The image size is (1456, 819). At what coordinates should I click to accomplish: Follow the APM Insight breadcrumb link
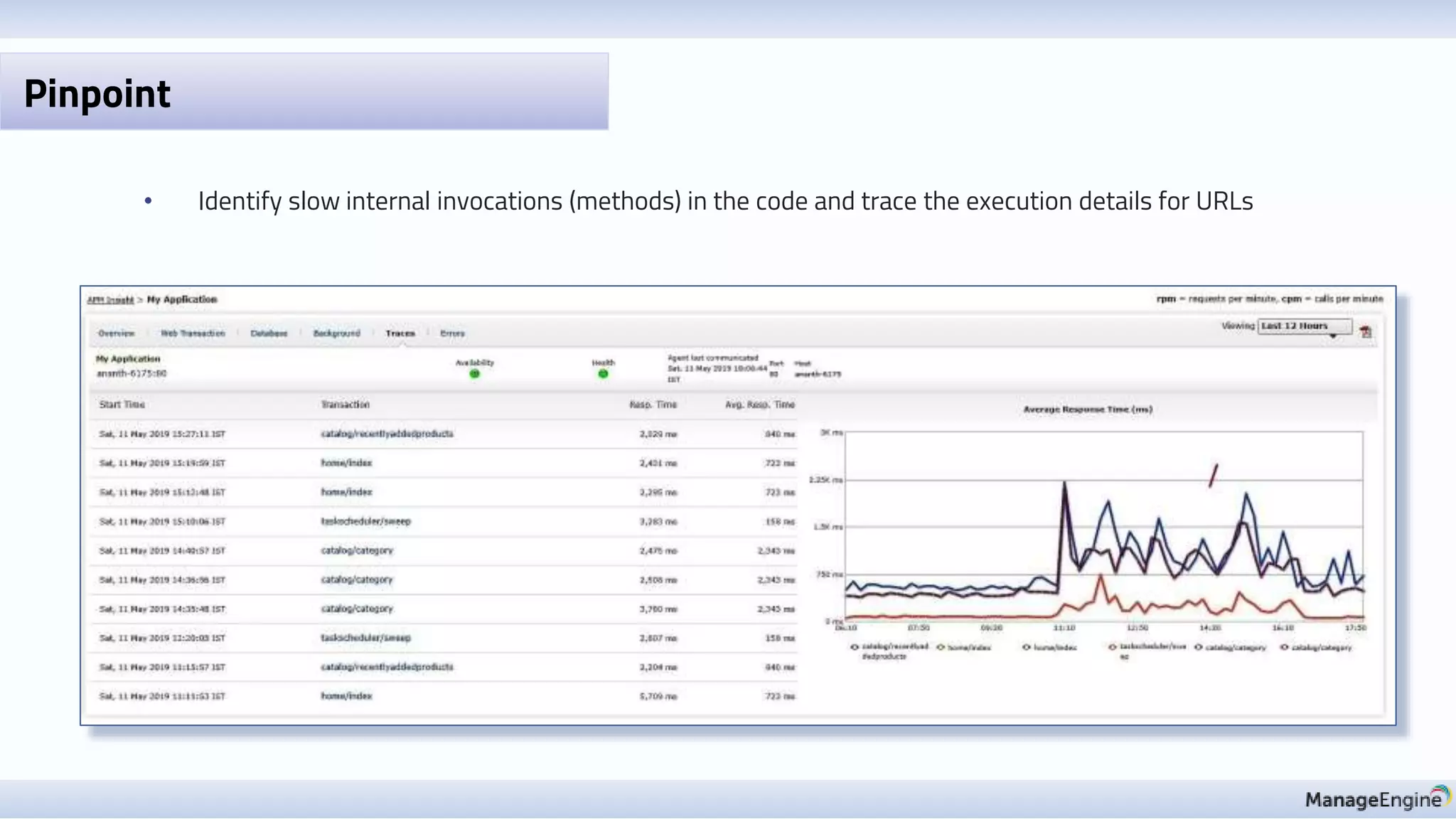click(x=110, y=300)
